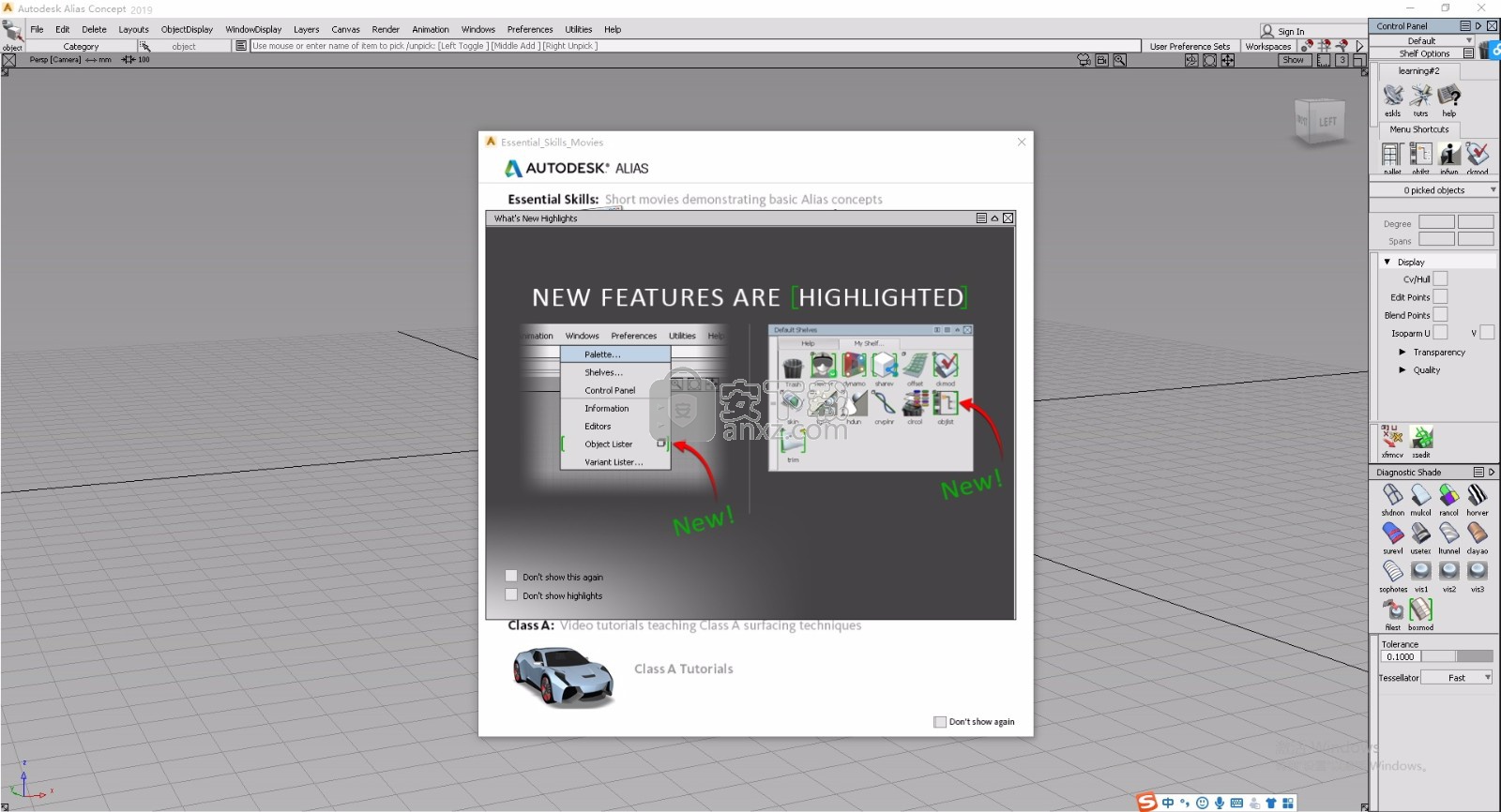Toggle the Isoparm U checkbox

point(1440,332)
